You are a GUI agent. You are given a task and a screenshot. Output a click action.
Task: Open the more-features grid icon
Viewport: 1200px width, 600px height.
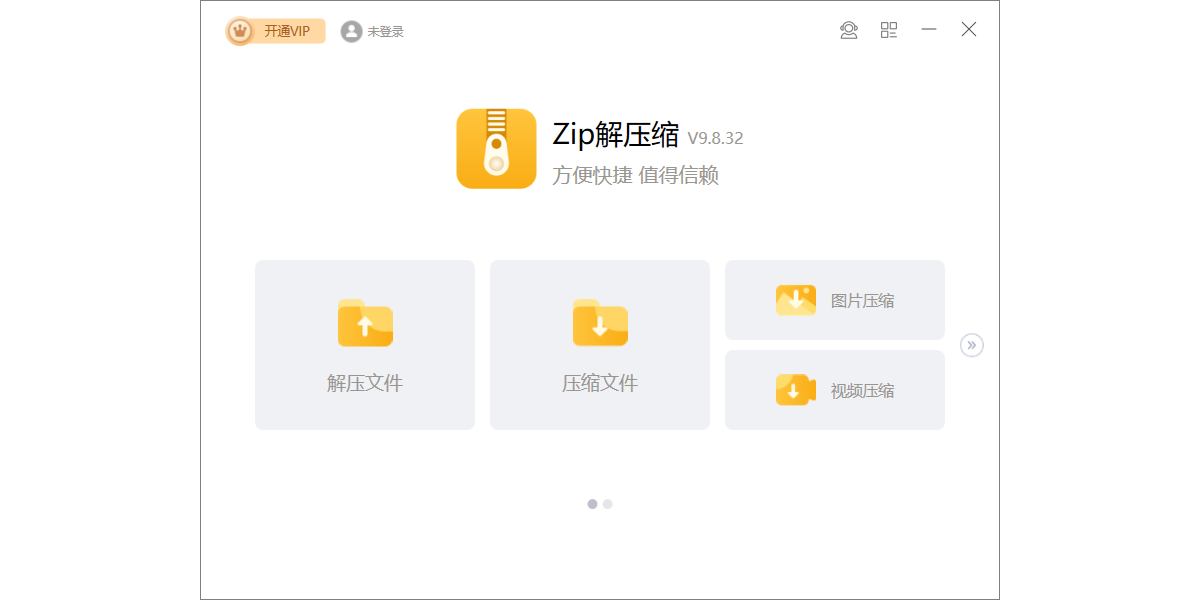(x=889, y=30)
